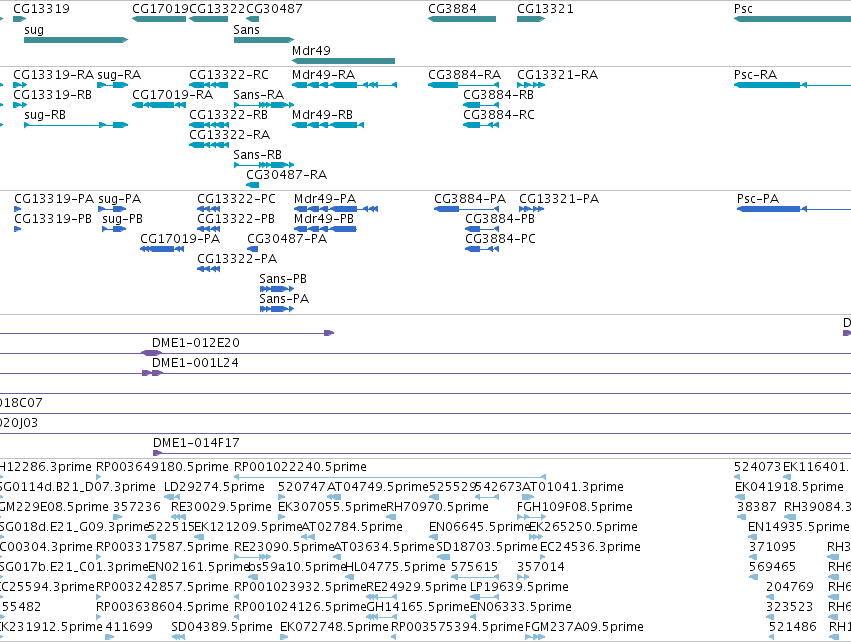Select the Mdr49-PB protein label
The image size is (851, 642).
(x=324, y=219)
